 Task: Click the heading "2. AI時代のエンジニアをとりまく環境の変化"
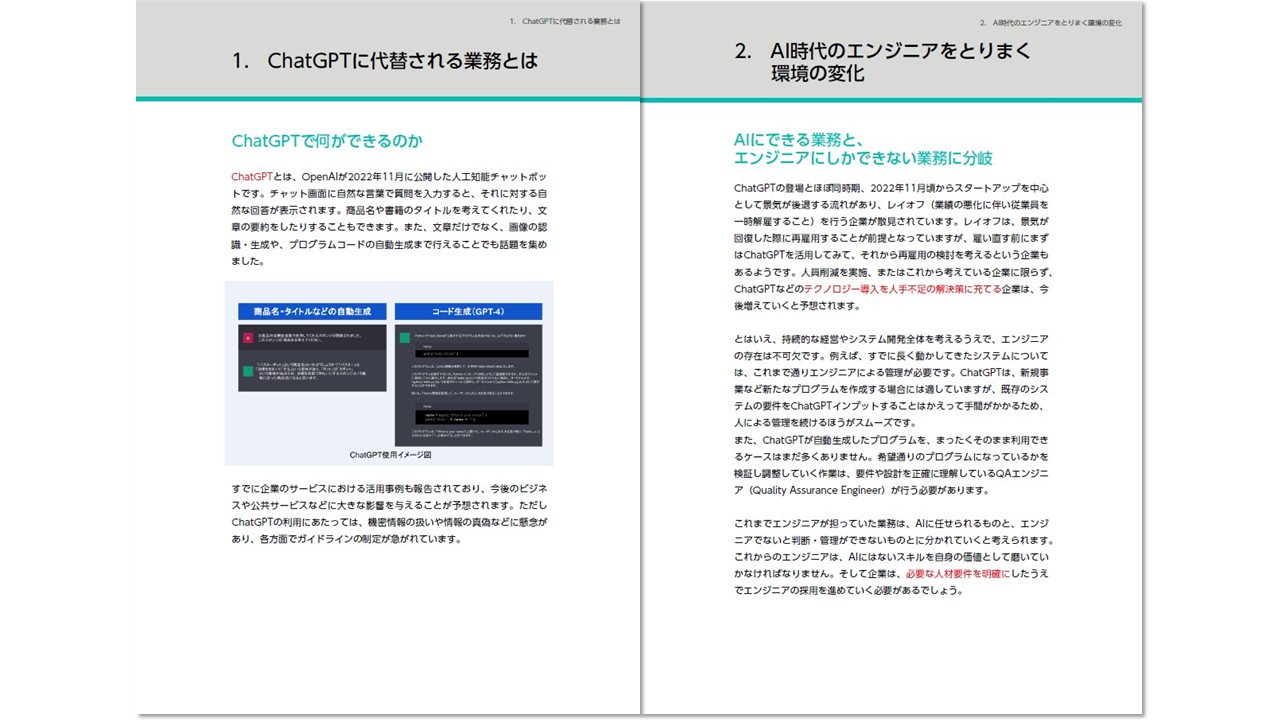[882, 62]
